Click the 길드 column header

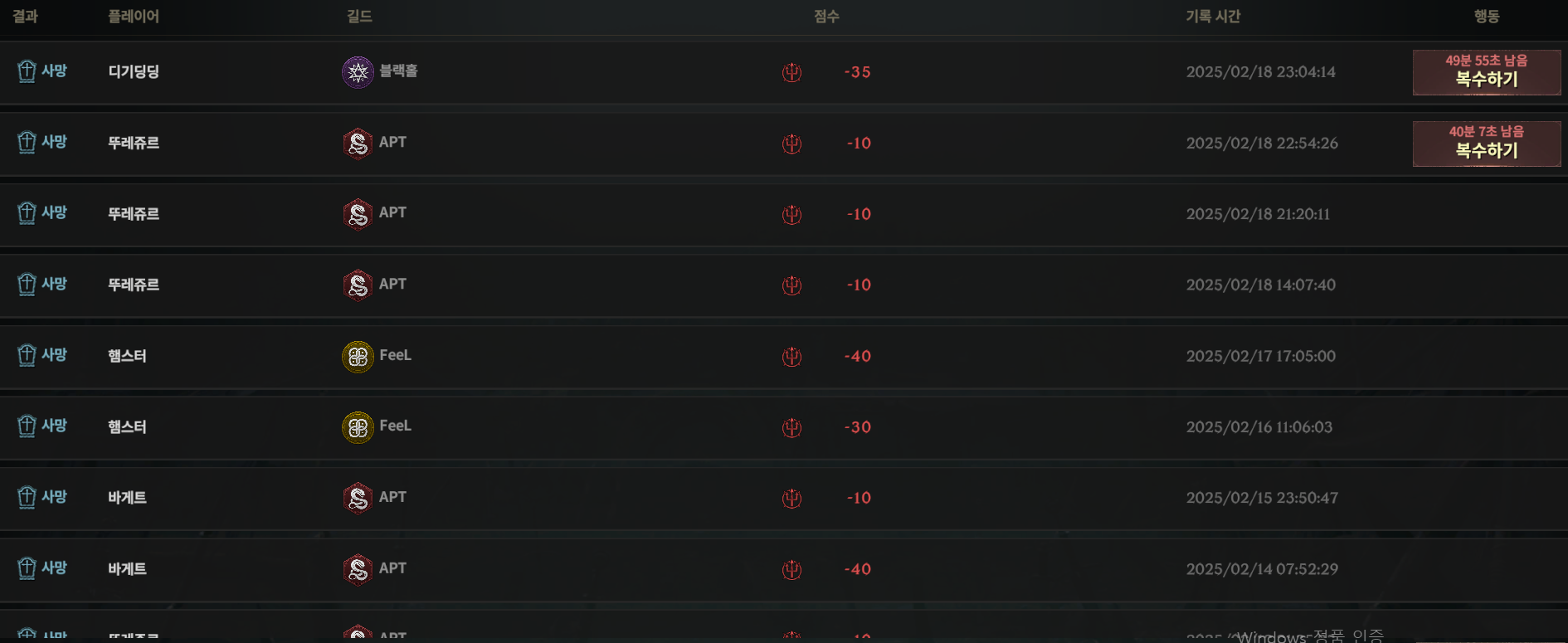pos(359,17)
